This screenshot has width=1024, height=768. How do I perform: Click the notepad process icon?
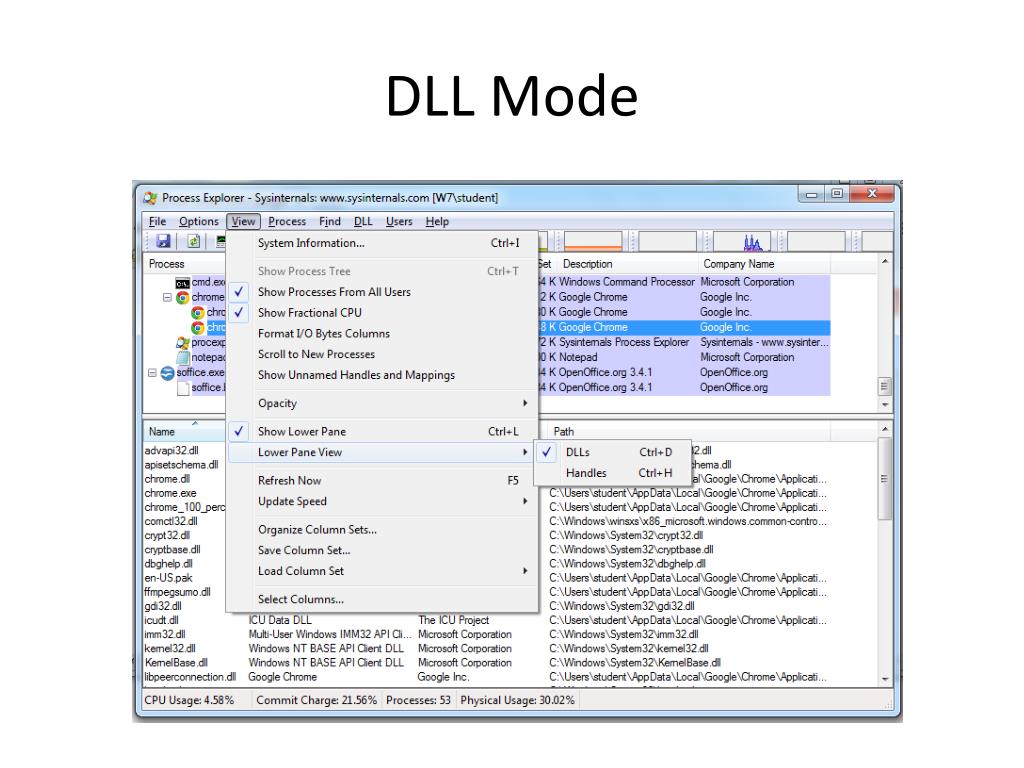(x=182, y=357)
